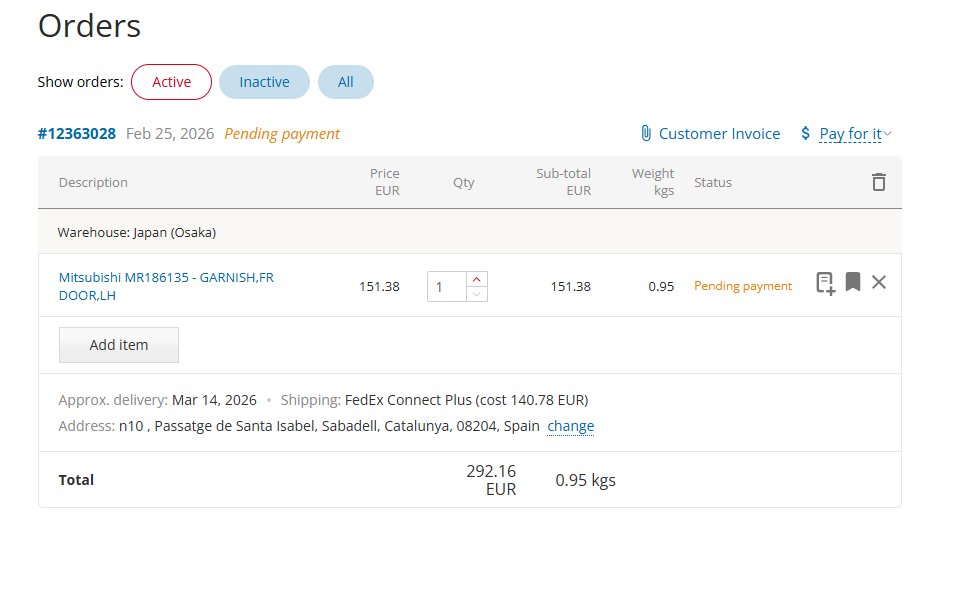This screenshot has width=953, height=591.
Task: Click the dollar sign icon
Action: point(805,134)
